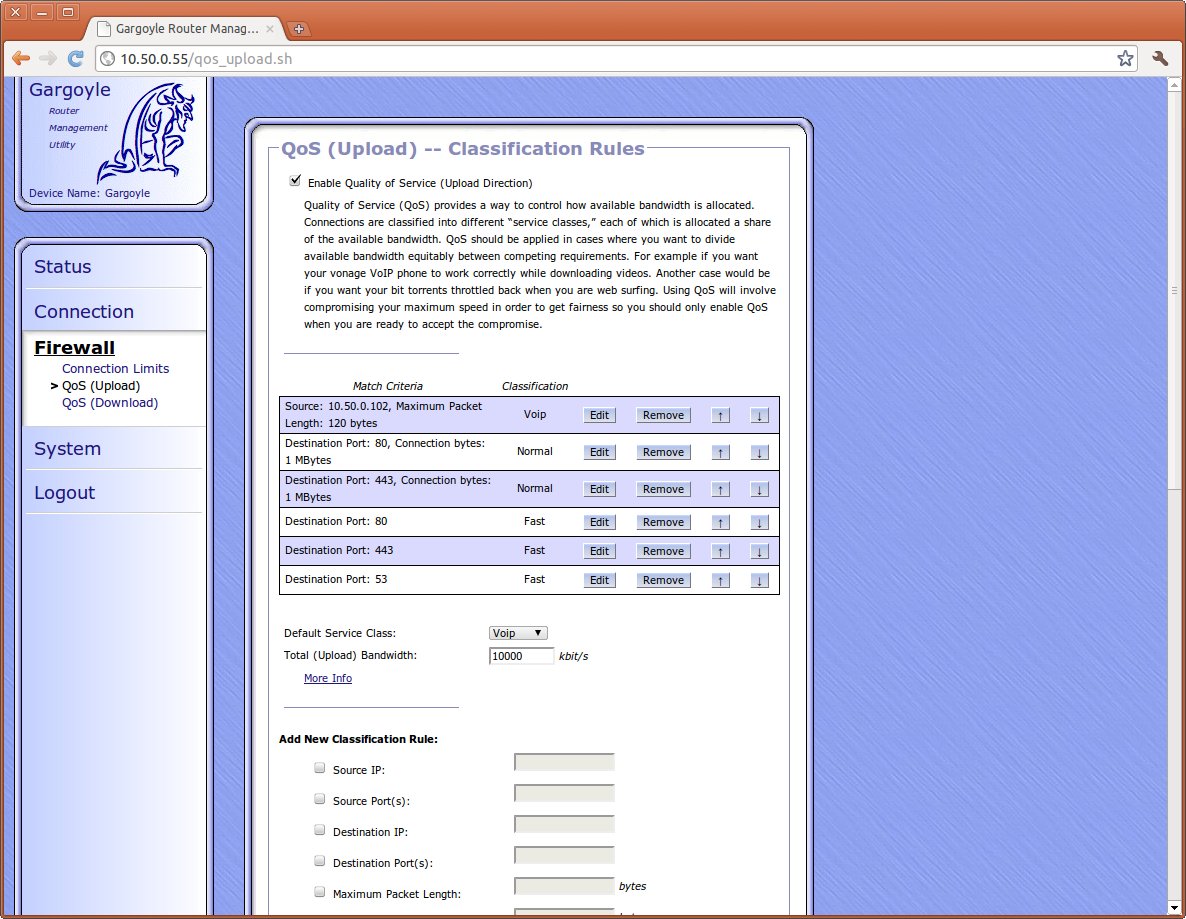Move Voip rule down
Screen dimensions: 1186x919
[x=759, y=415]
